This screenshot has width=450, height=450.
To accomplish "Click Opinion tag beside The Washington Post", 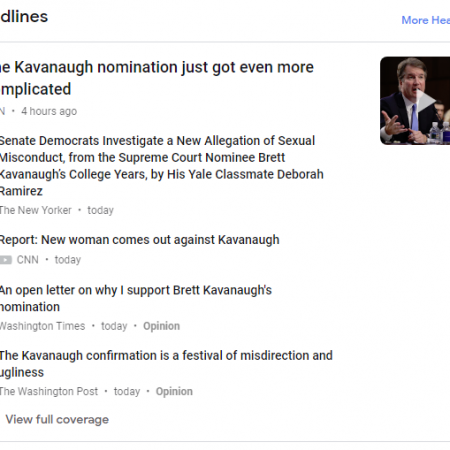I will [x=174, y=391].
